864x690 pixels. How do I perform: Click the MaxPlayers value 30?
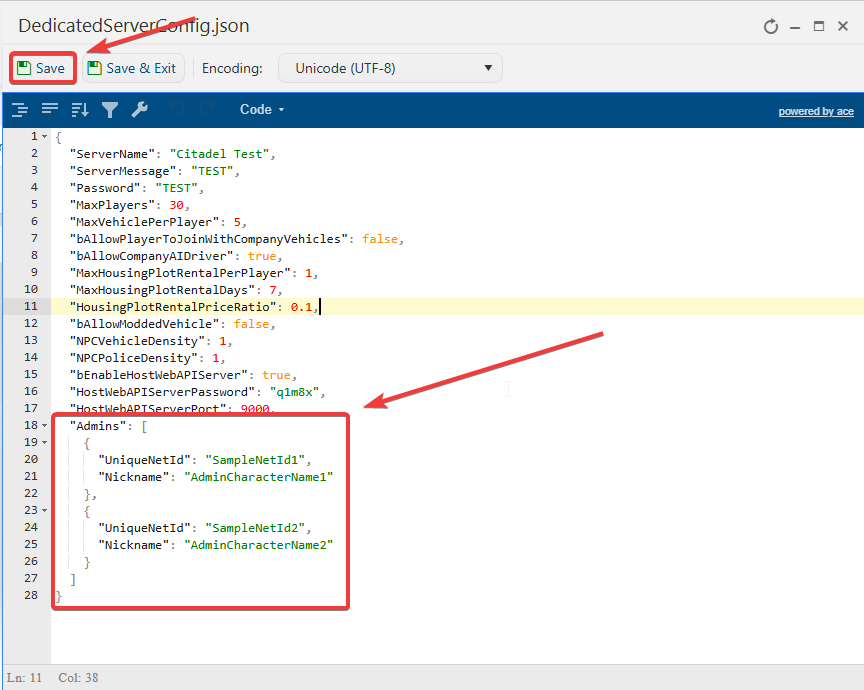176,205
